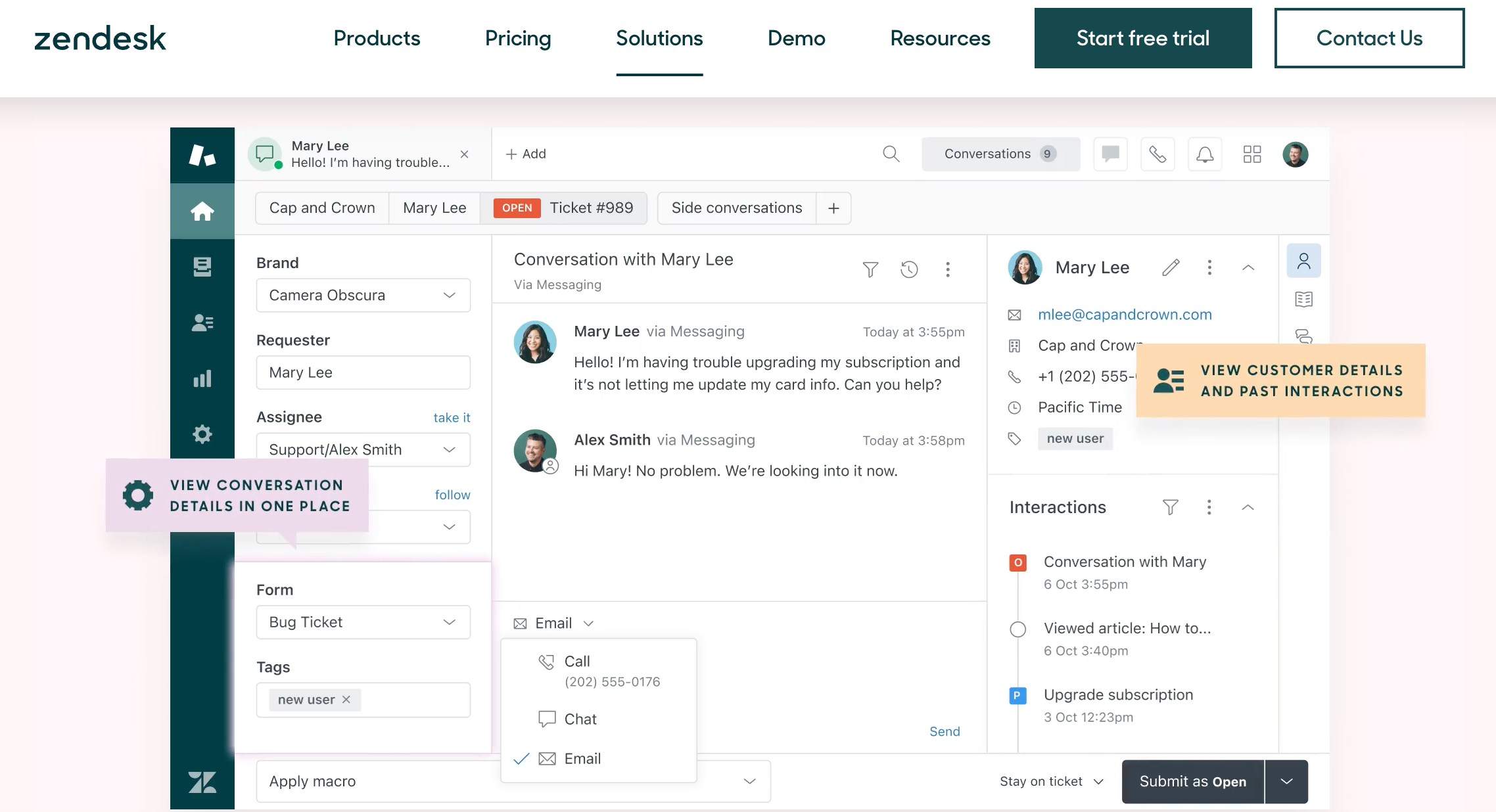Click the phone/call icon in top bar
This screenshot has height=812, width=1496.
click(x=1157, y=153)
